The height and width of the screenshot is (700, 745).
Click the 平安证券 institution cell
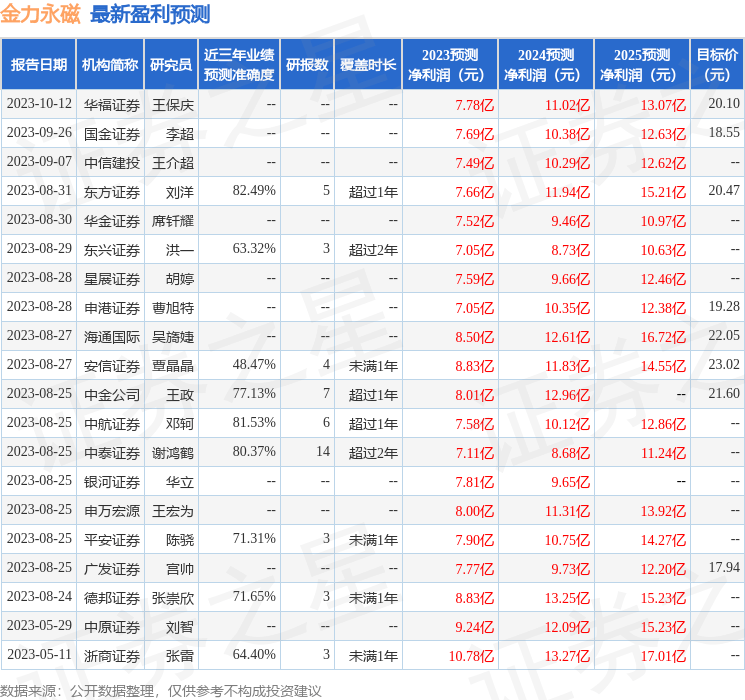(x=112, y=540)
